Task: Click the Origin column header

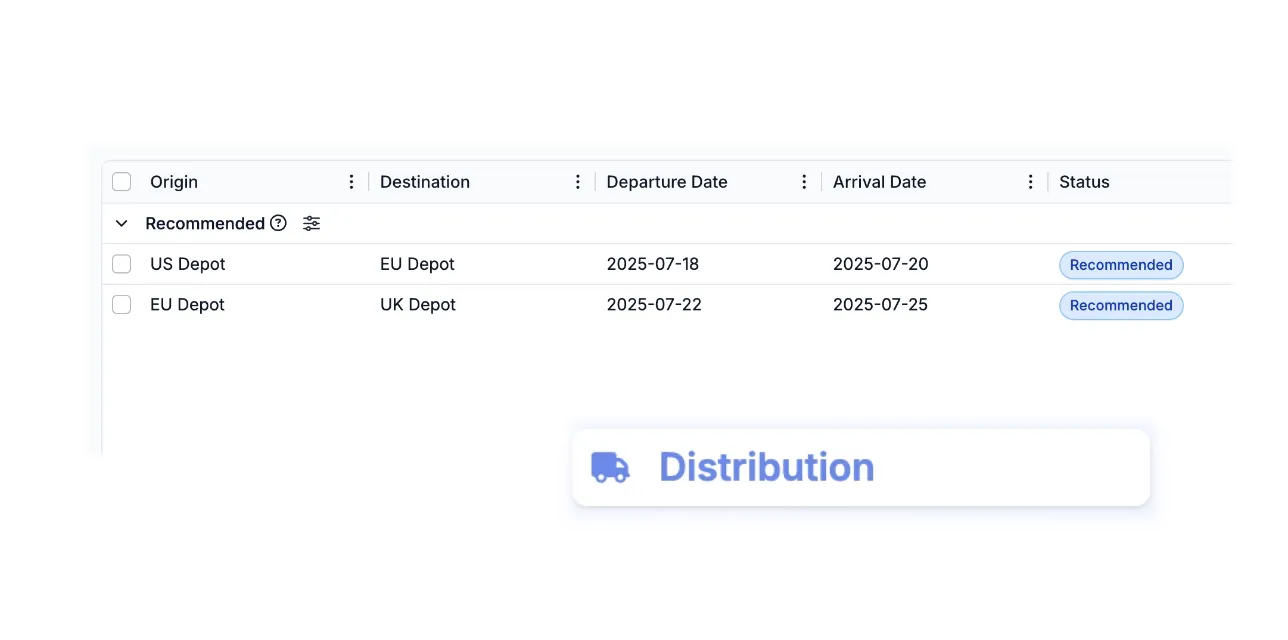Action: (174, 182)
